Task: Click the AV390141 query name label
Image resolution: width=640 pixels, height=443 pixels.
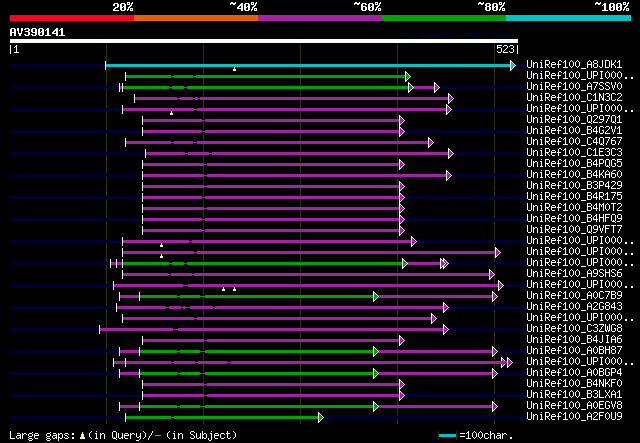Action: (x=37, y=32)
